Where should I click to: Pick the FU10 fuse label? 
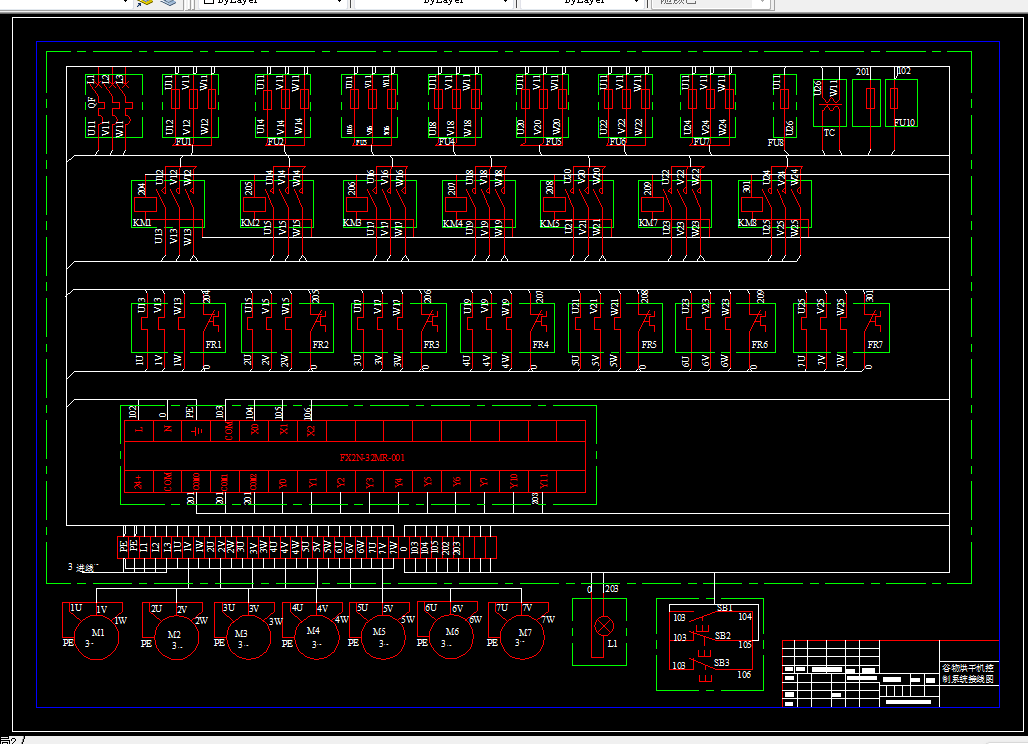[905, 123]
